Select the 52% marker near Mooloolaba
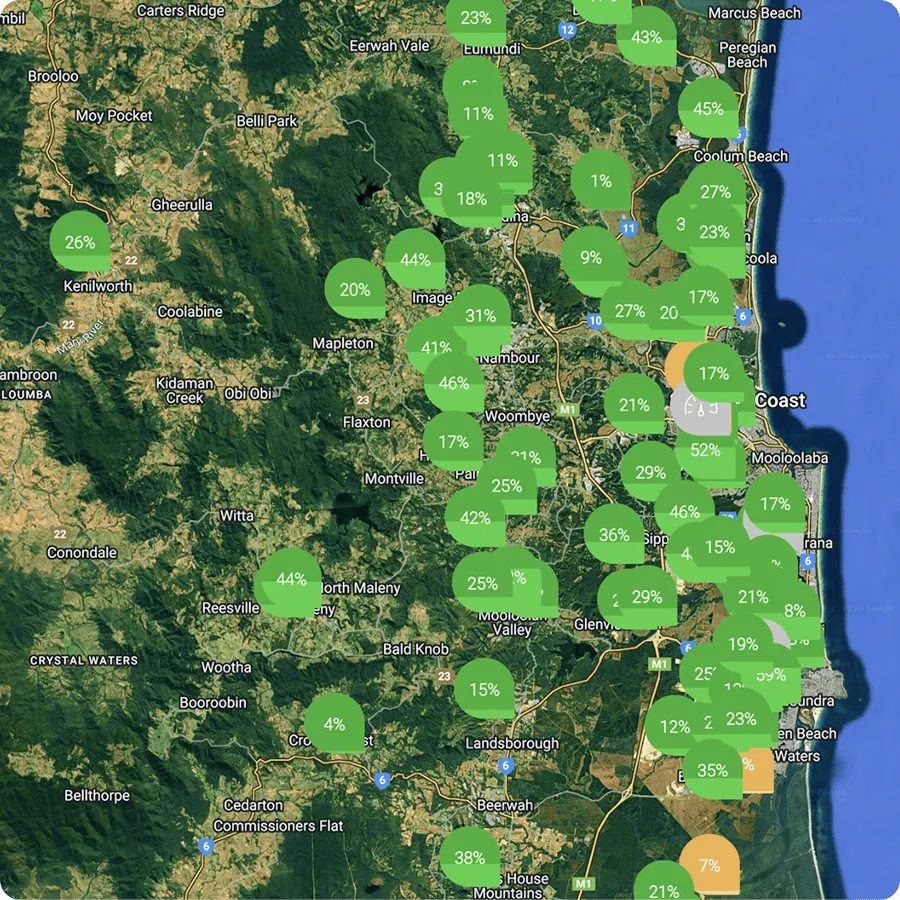 [x=706, y=450]
